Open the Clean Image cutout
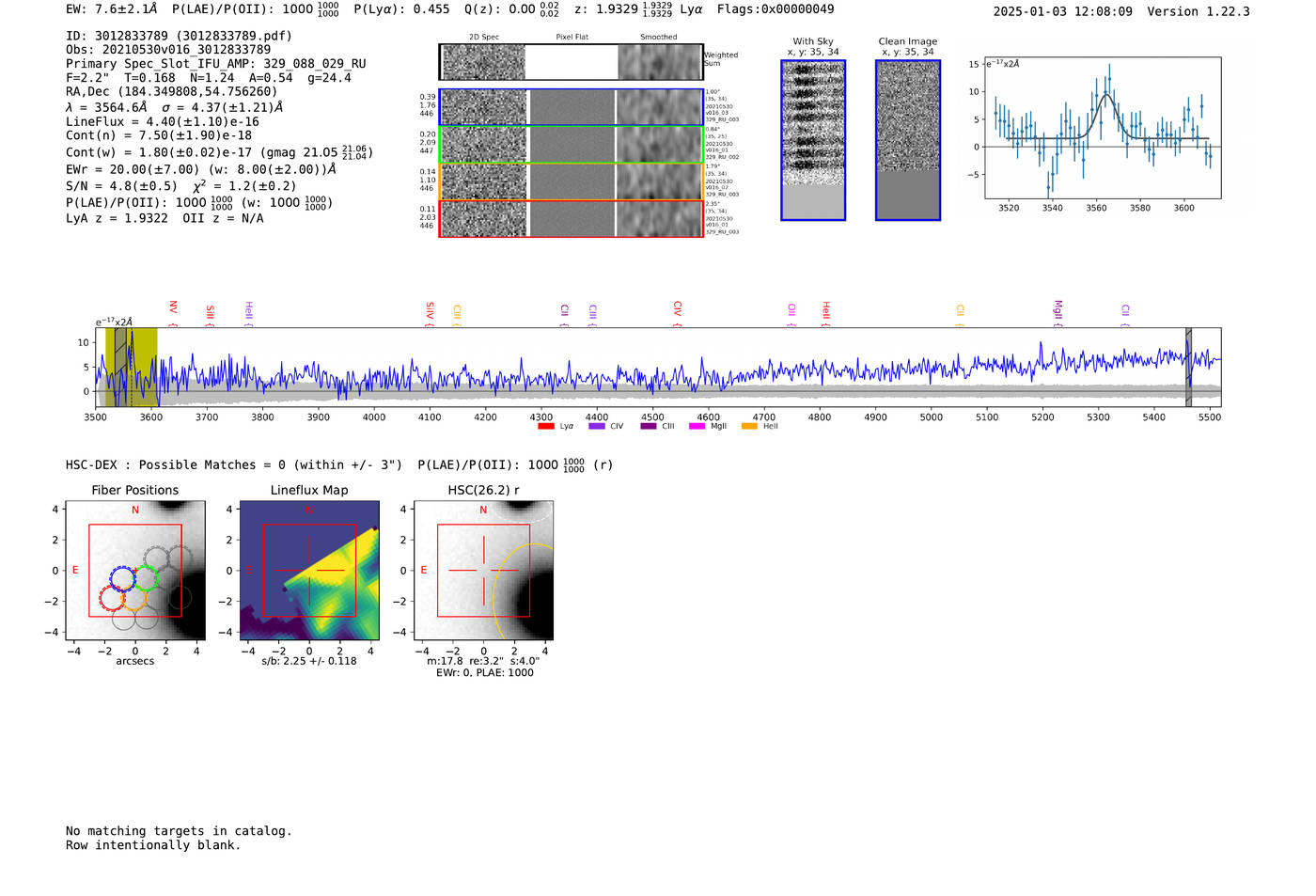This screenshot has width=1316, height=896. pos(908,140)
